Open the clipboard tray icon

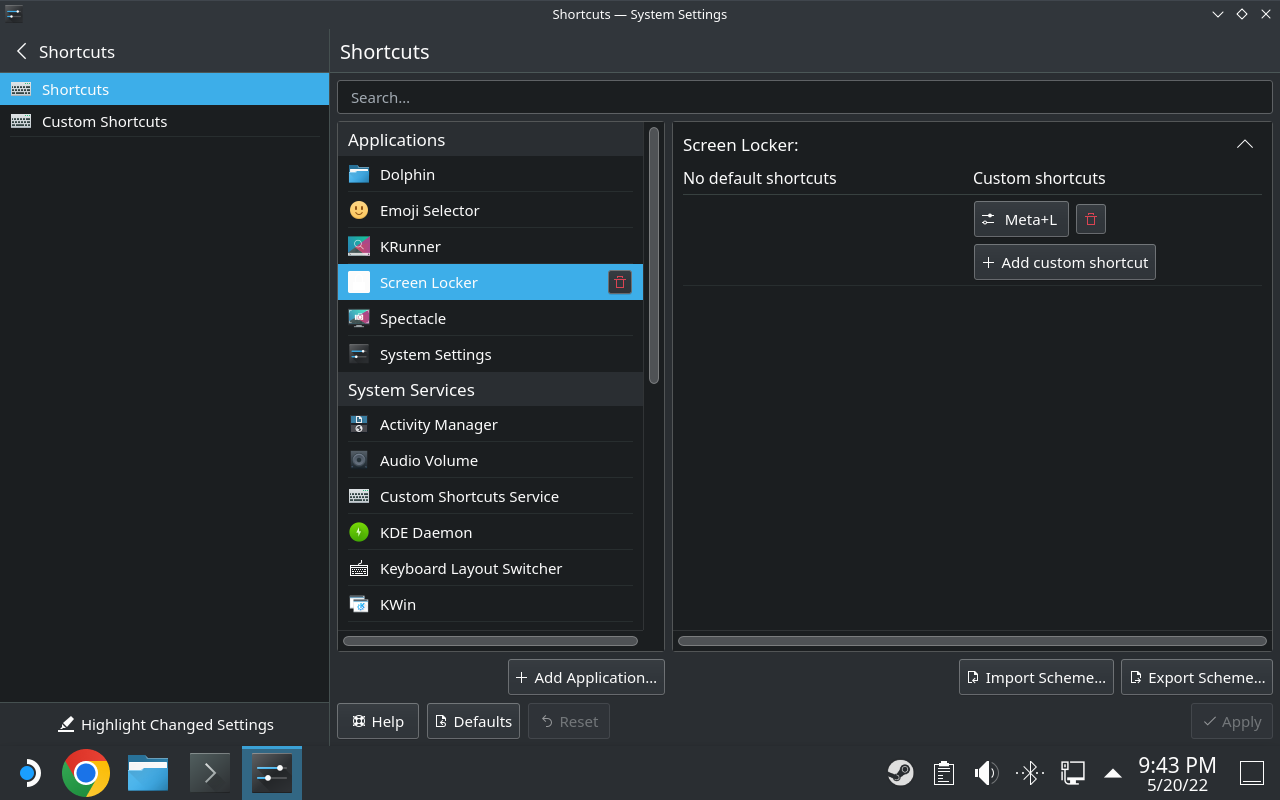943,772
